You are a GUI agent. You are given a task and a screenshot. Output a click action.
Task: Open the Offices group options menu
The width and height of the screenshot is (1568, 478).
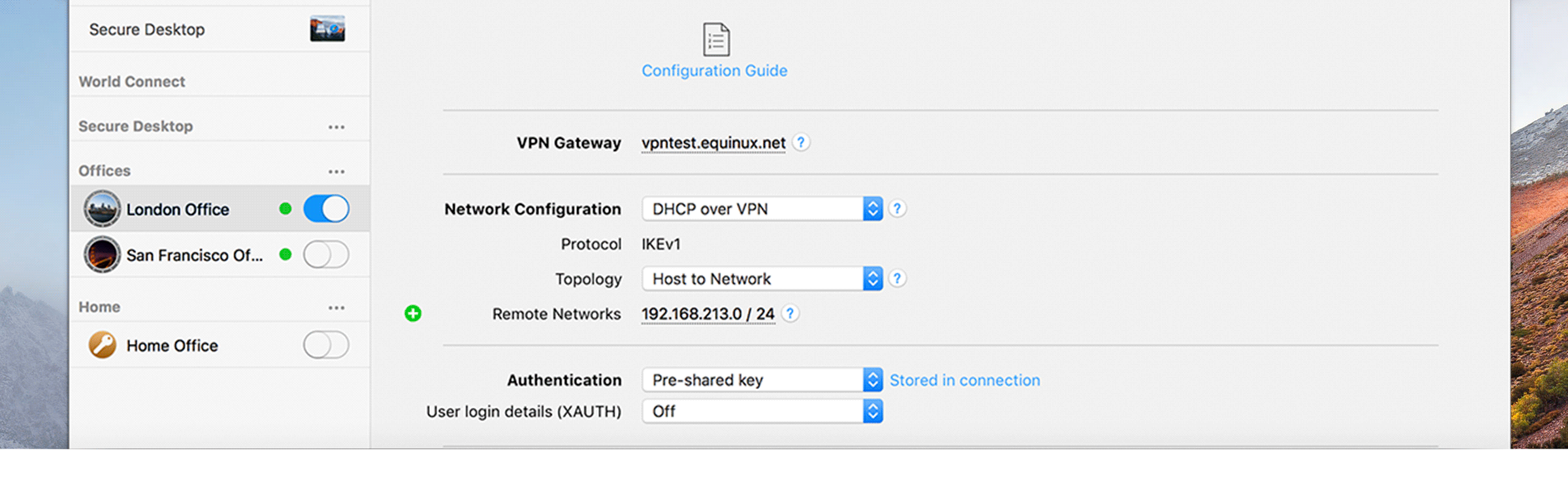[x=336, y=171]
